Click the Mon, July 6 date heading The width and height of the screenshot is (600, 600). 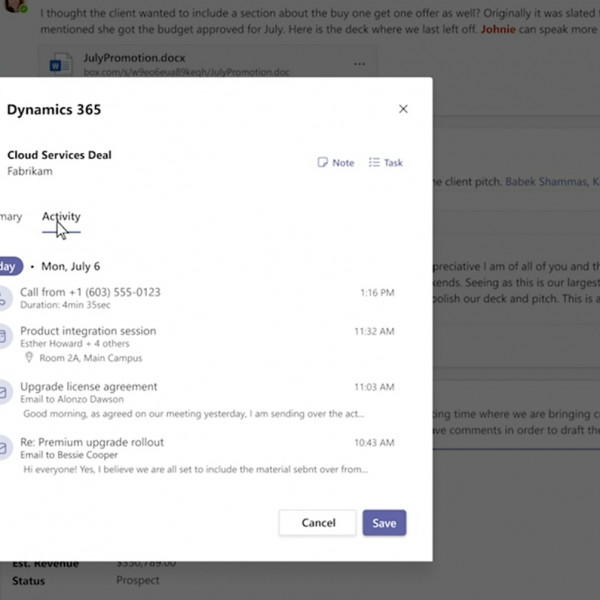tap(70, 266)
